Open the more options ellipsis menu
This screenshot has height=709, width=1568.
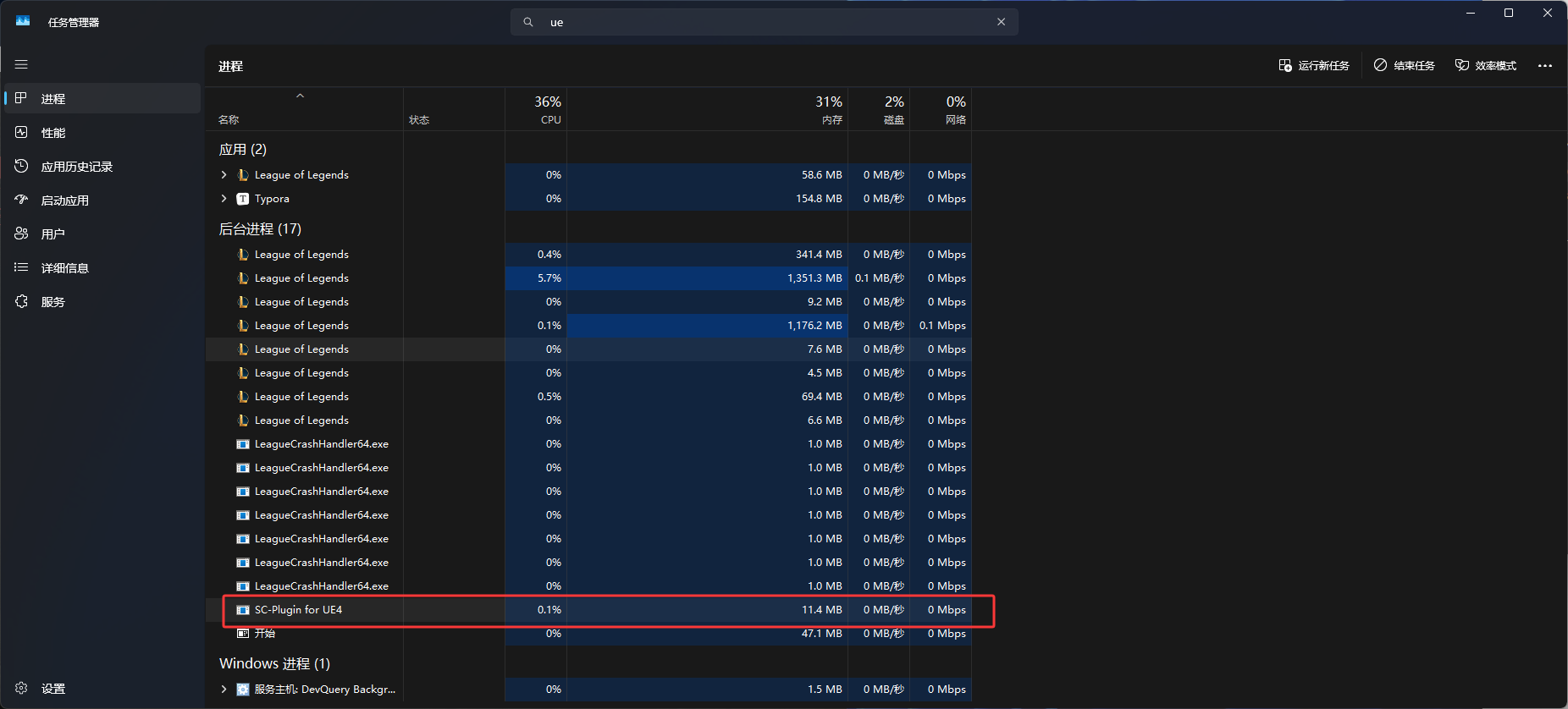click(x=1545, y=65)
